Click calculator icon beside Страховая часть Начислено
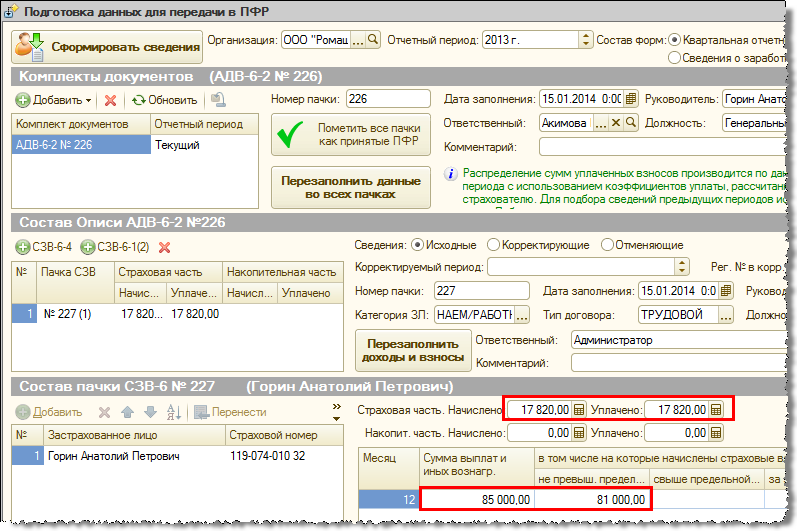The width and height of the screenshot is (797, 531). (580, 409)
